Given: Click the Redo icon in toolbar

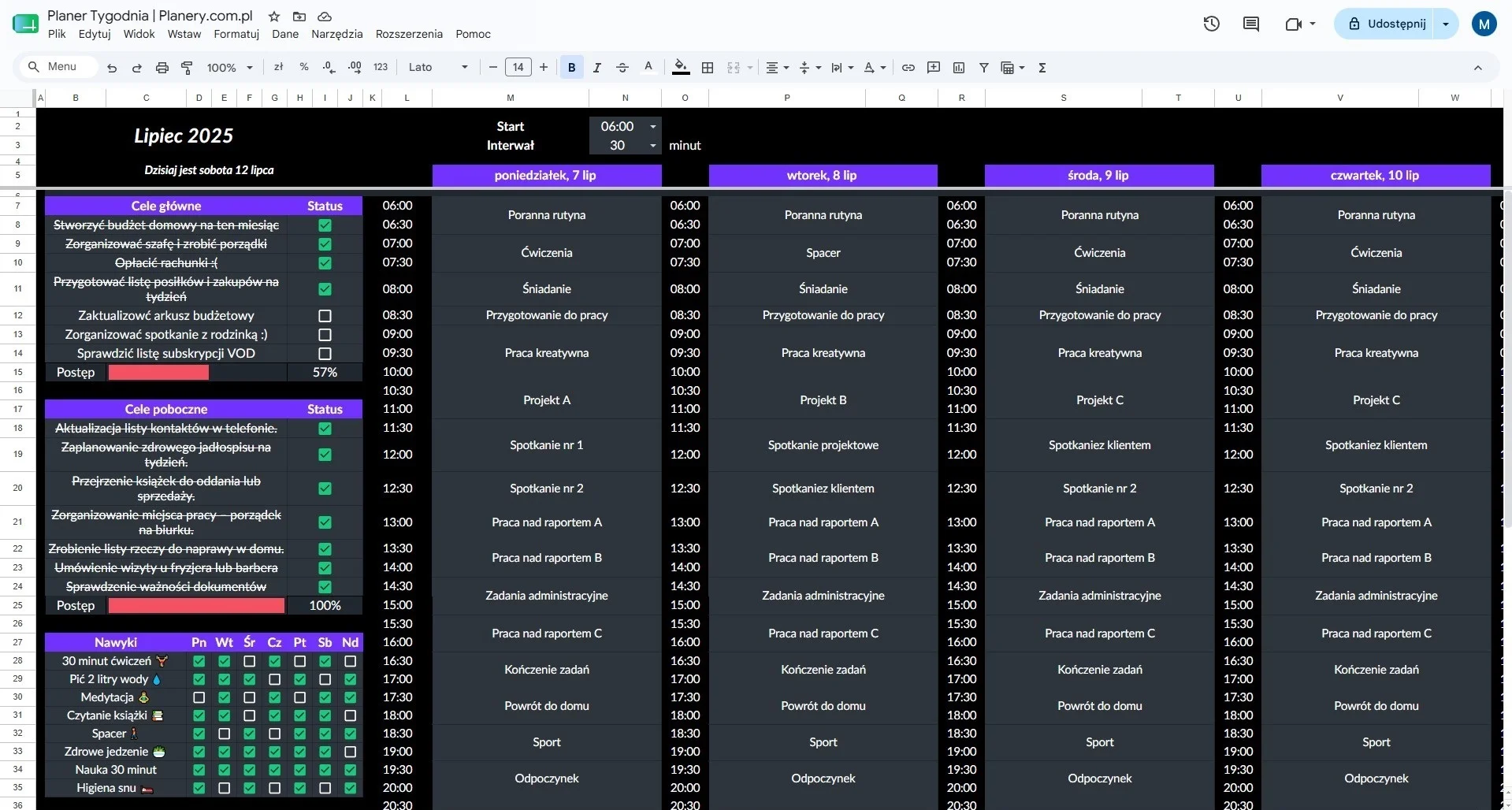Looking at the screenshot, I should 136,68.
